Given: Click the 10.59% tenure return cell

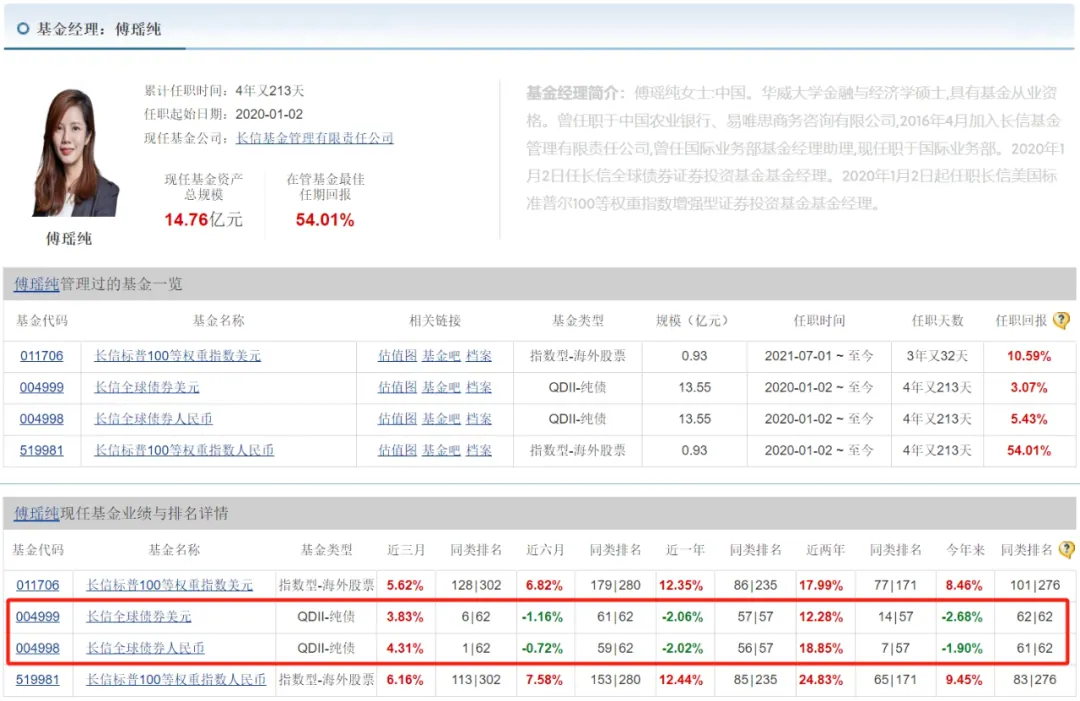Looking at the screenshot, I should [1029, 356].
